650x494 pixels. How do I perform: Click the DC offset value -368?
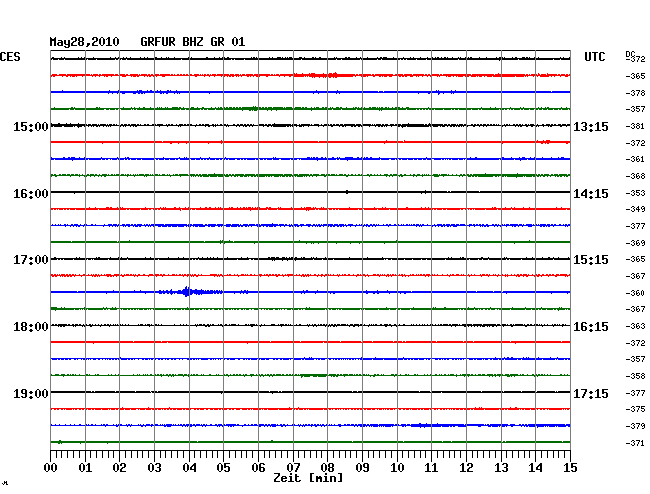635,176
